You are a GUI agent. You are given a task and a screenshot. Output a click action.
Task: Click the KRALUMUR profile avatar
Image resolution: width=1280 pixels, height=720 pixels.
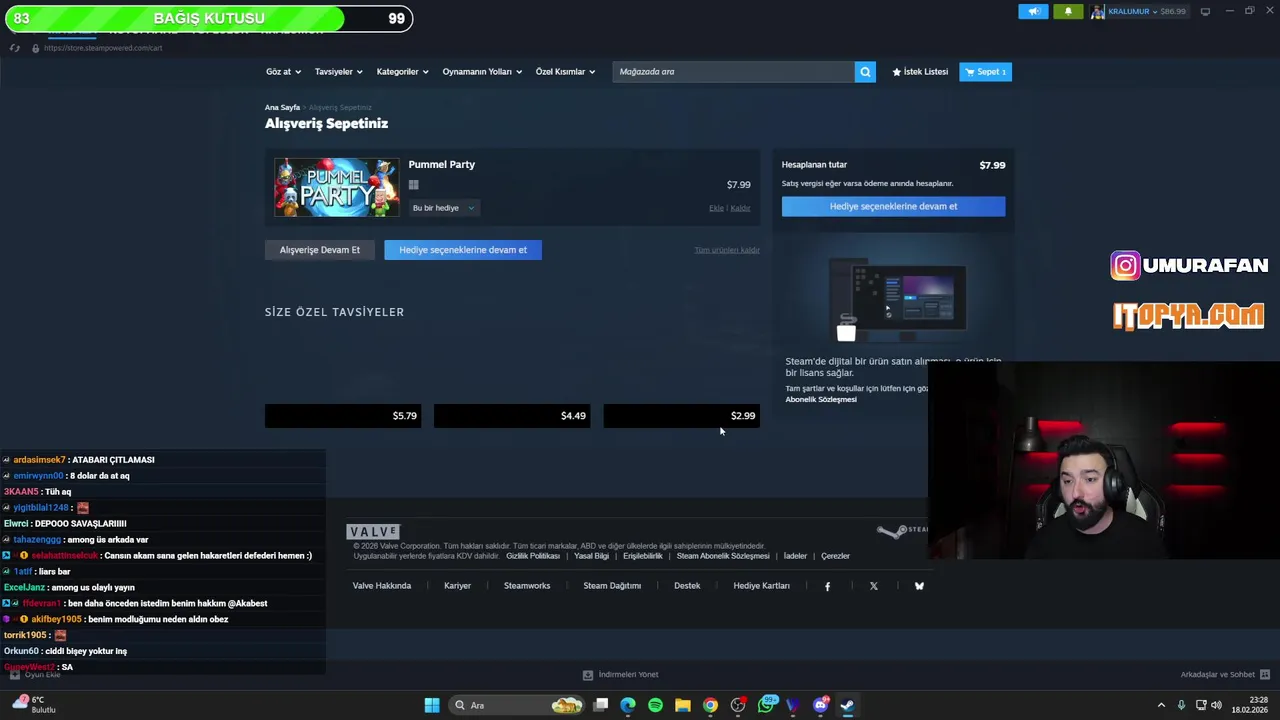pos(1098,11)
